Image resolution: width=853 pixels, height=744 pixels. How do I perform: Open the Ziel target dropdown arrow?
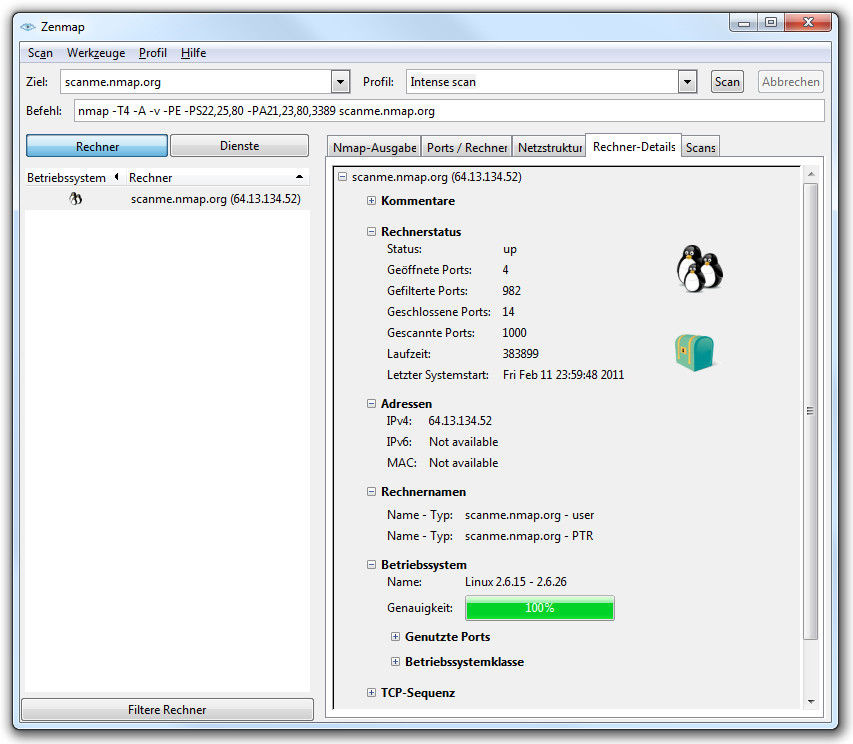click(x=340, y=82)
